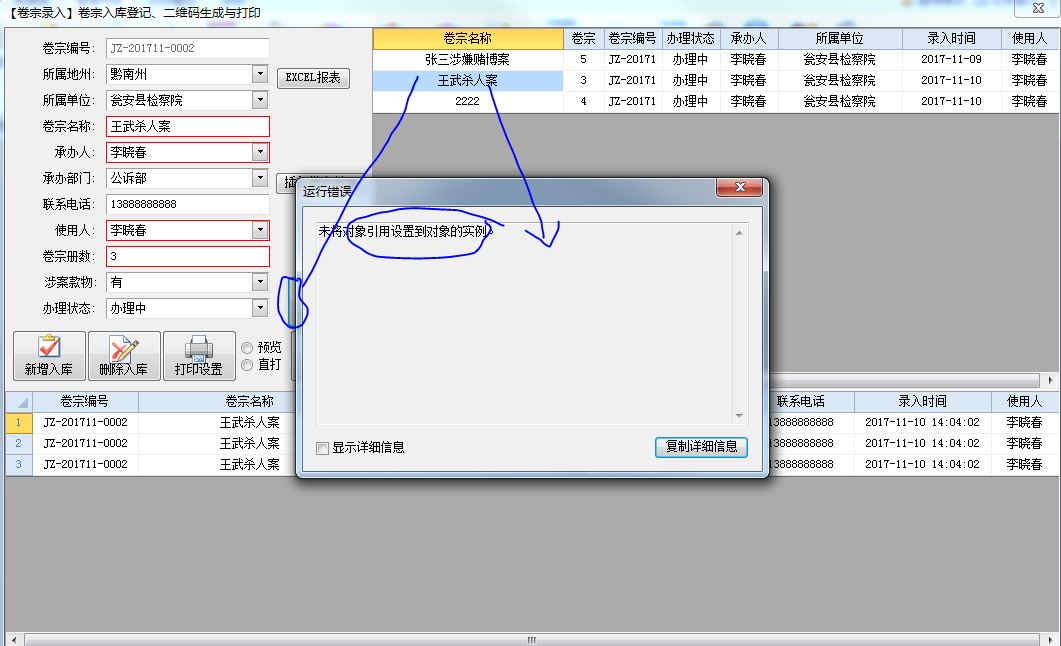Click the 卷宗名称 column header in top table

pyautogui.click(x=467, y=38)
